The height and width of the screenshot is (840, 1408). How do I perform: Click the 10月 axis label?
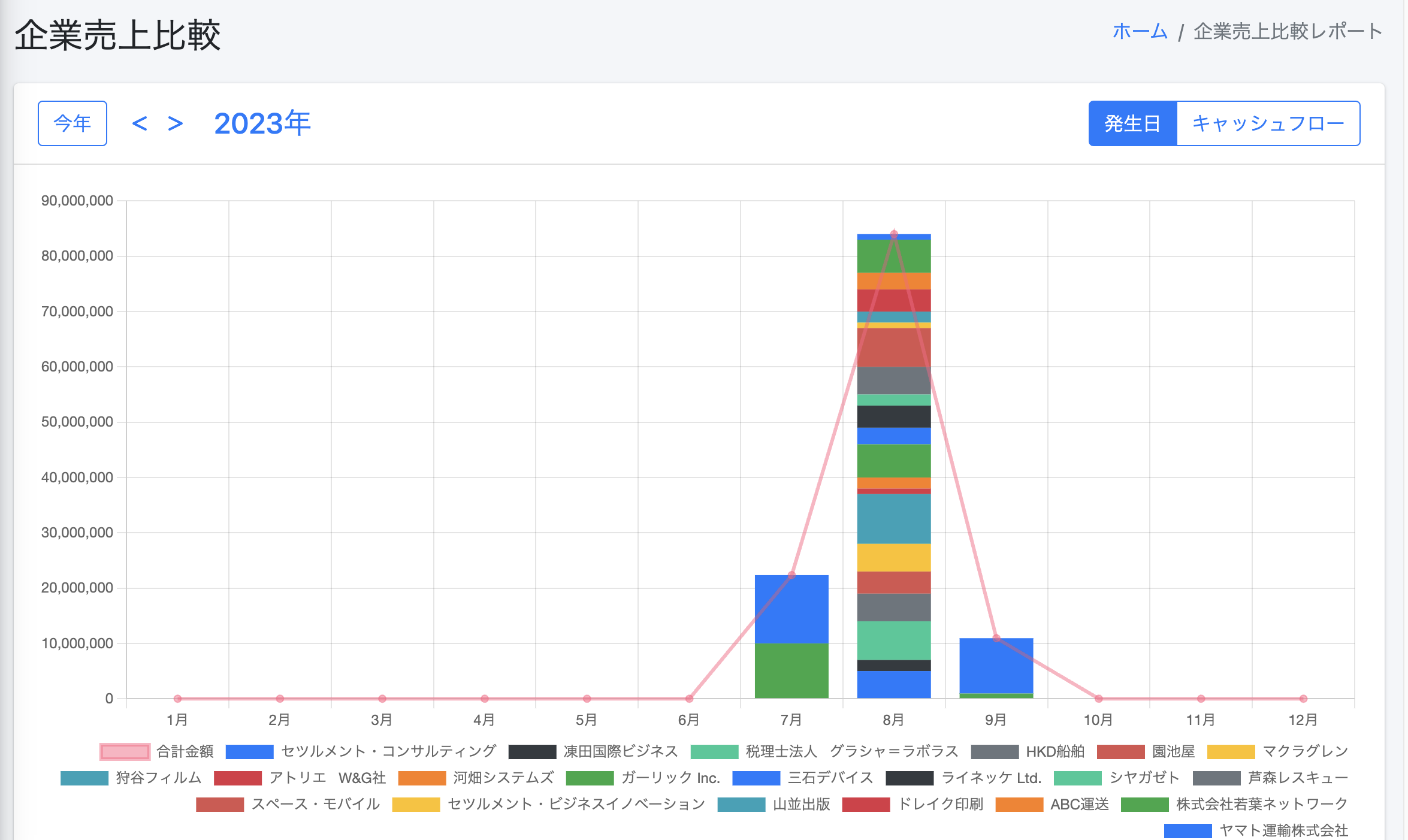point(1098,720)
